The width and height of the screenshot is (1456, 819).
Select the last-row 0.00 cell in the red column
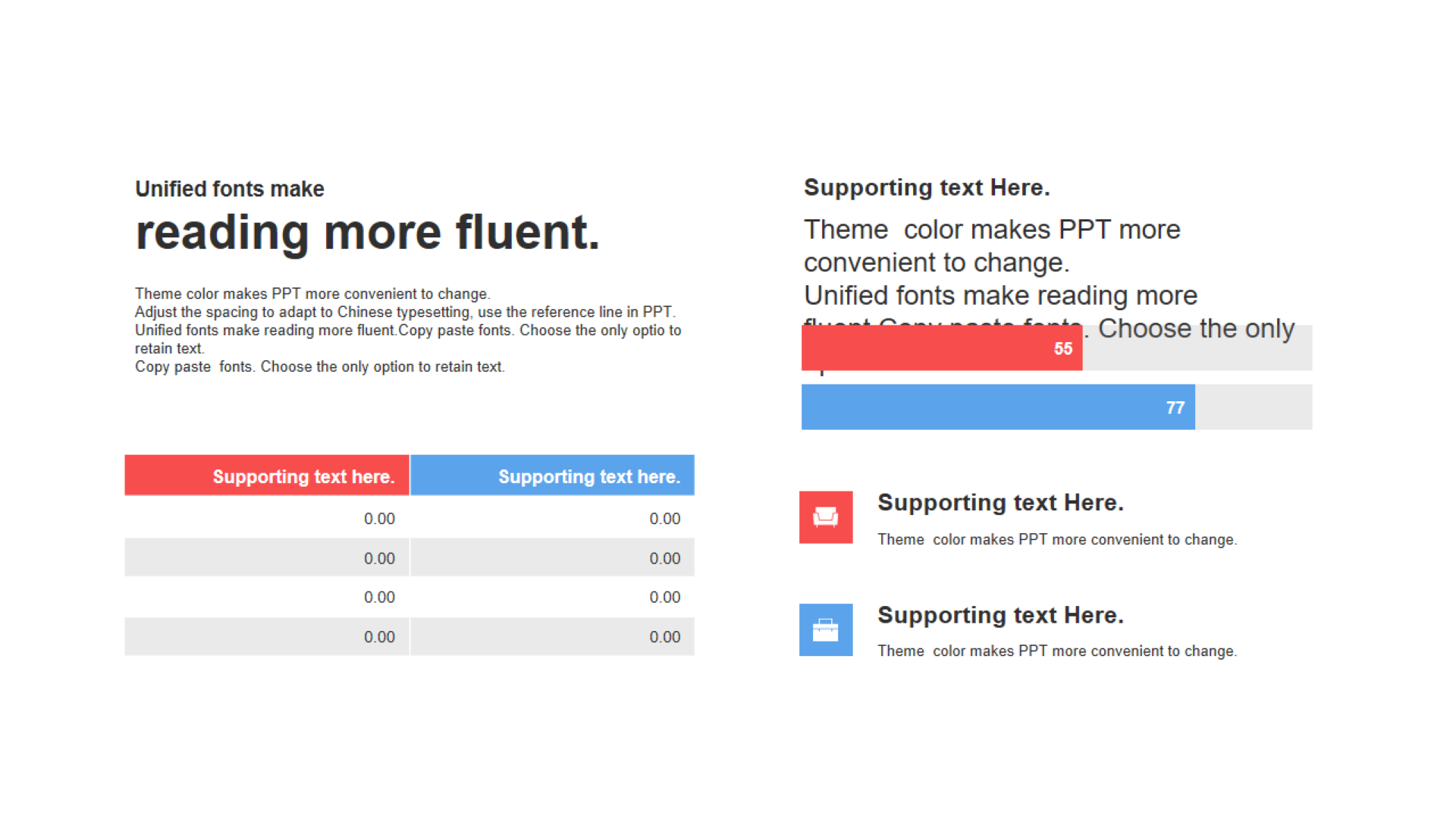pyautogui.click(x=267, y=637)
